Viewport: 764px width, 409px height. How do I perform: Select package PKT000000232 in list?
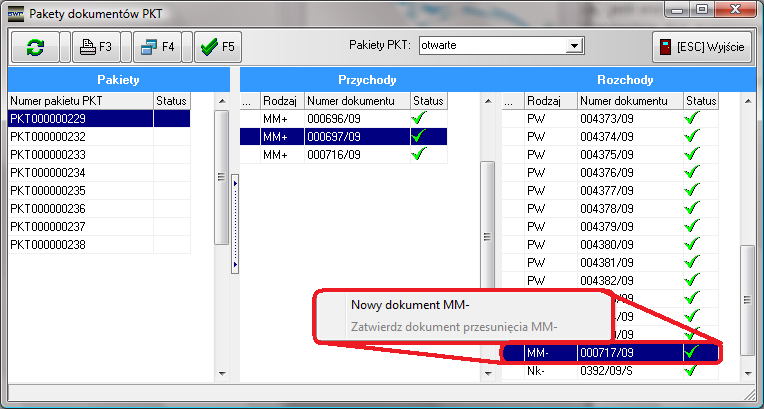(80, 136)
